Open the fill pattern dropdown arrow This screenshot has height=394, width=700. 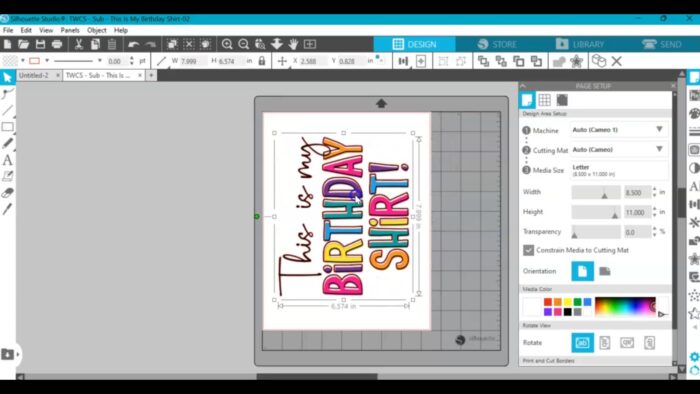click(x=23, y=61)
